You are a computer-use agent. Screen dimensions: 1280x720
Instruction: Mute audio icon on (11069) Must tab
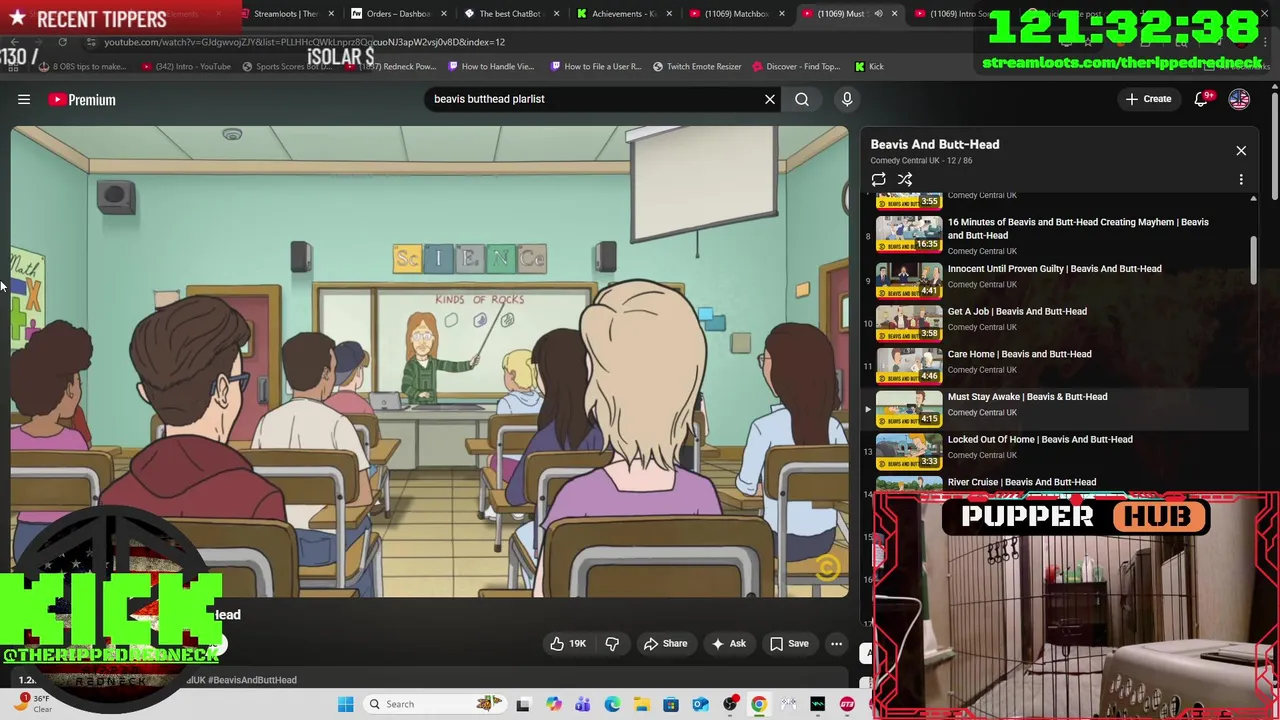878,14
